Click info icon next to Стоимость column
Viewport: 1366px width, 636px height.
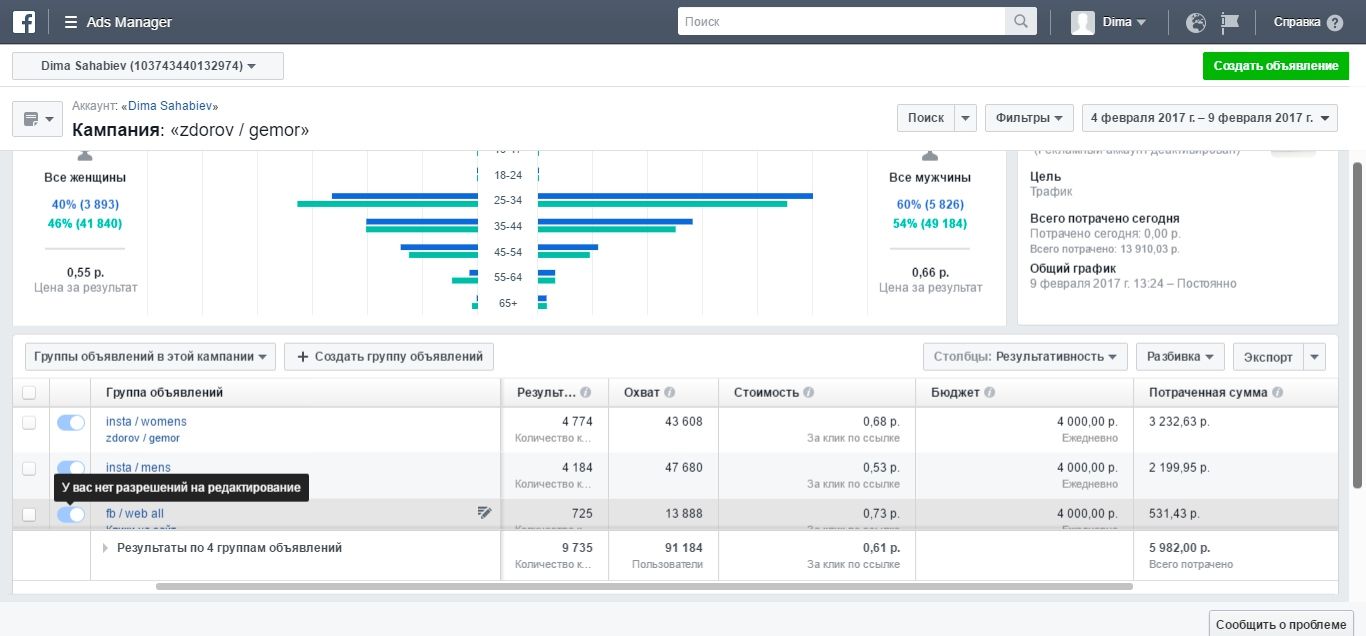point(808,393)
